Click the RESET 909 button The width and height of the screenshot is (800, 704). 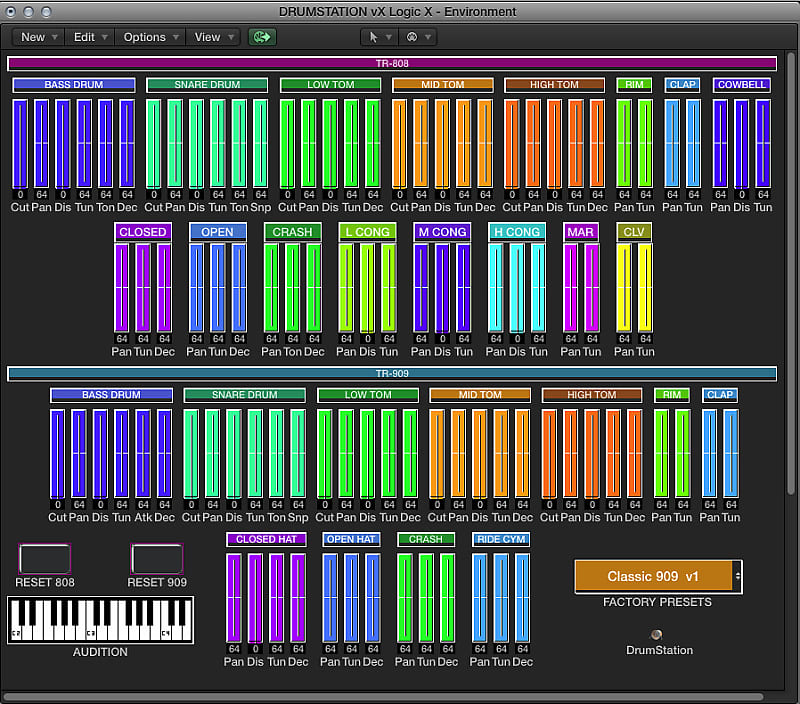(156, 560)
